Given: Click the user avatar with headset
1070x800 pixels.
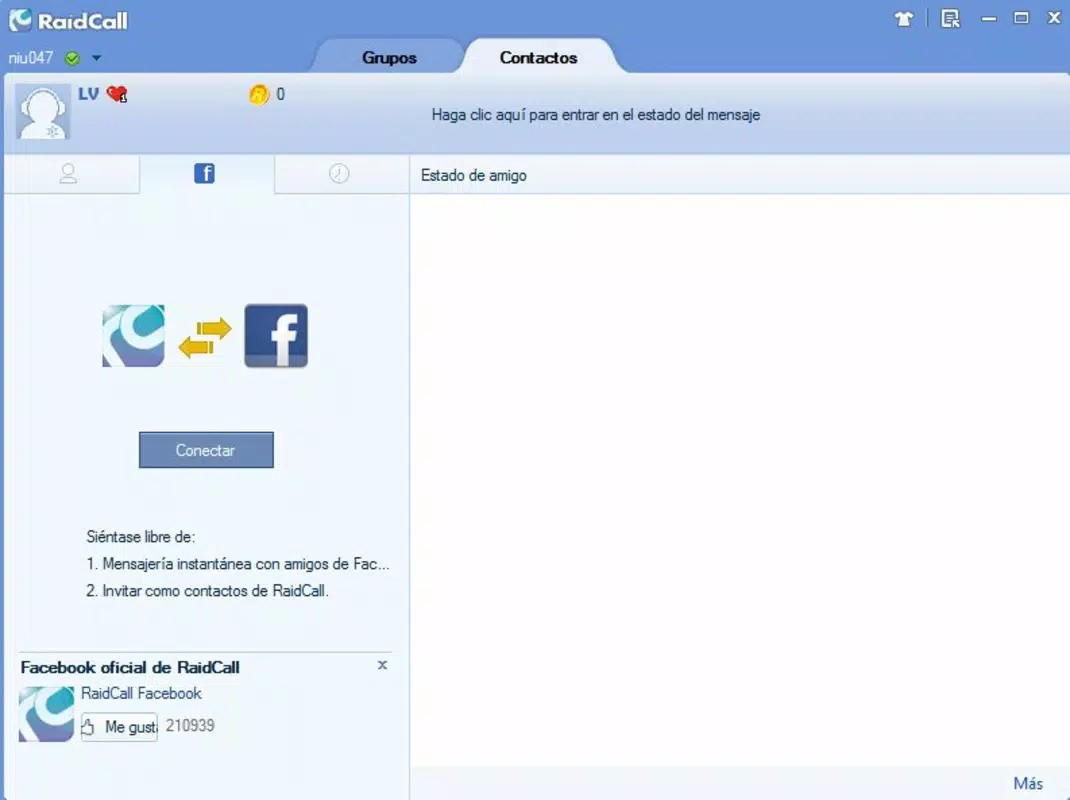Looking at the screenshot, I should click(x=43, y=111).
